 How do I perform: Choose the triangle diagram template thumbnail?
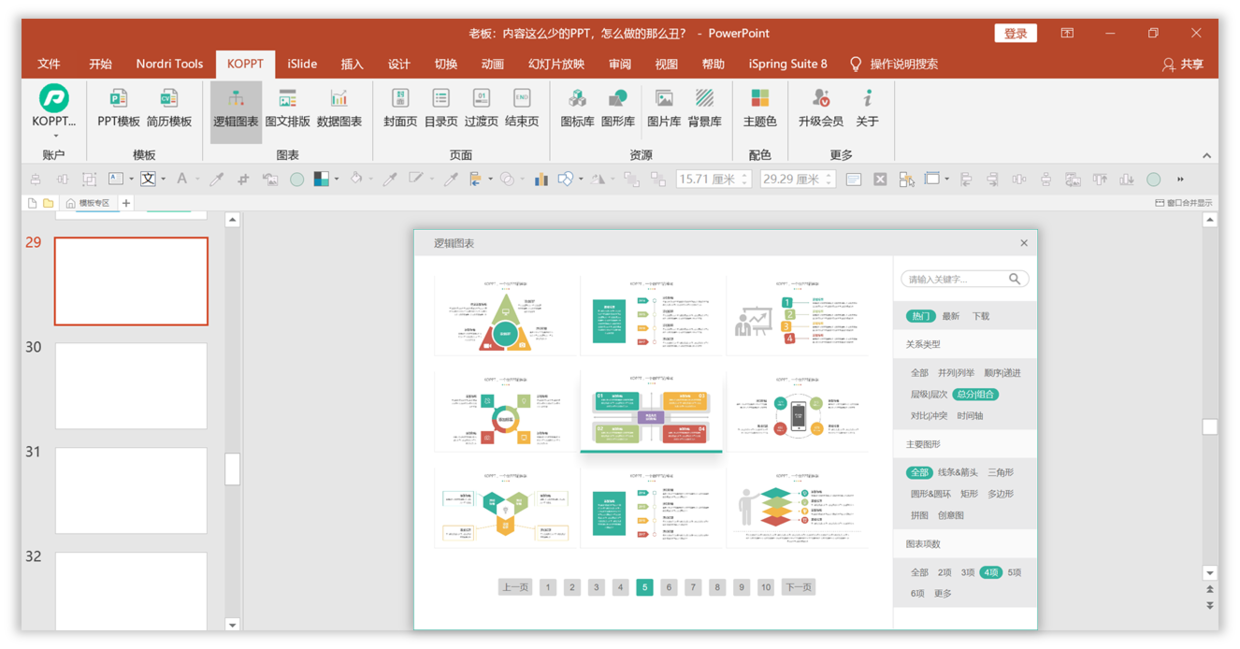pos(506,316)
